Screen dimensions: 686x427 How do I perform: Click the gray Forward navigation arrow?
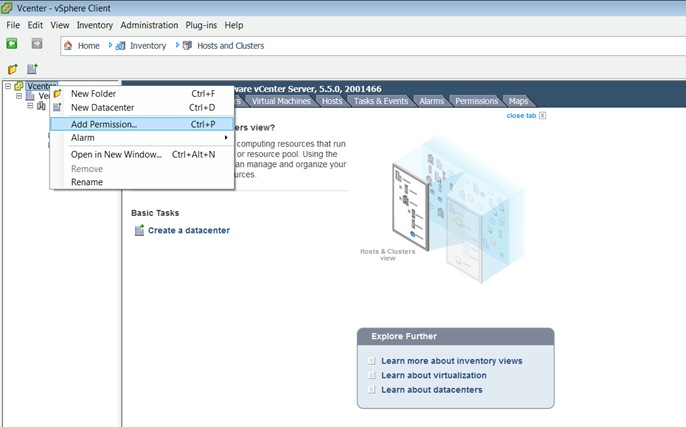pos(37,43)
